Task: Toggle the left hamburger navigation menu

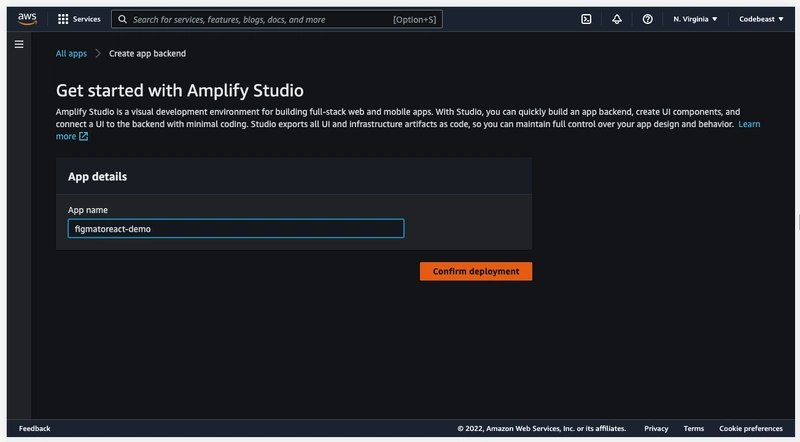Action: pyautogui.click(x=19, y=44)
